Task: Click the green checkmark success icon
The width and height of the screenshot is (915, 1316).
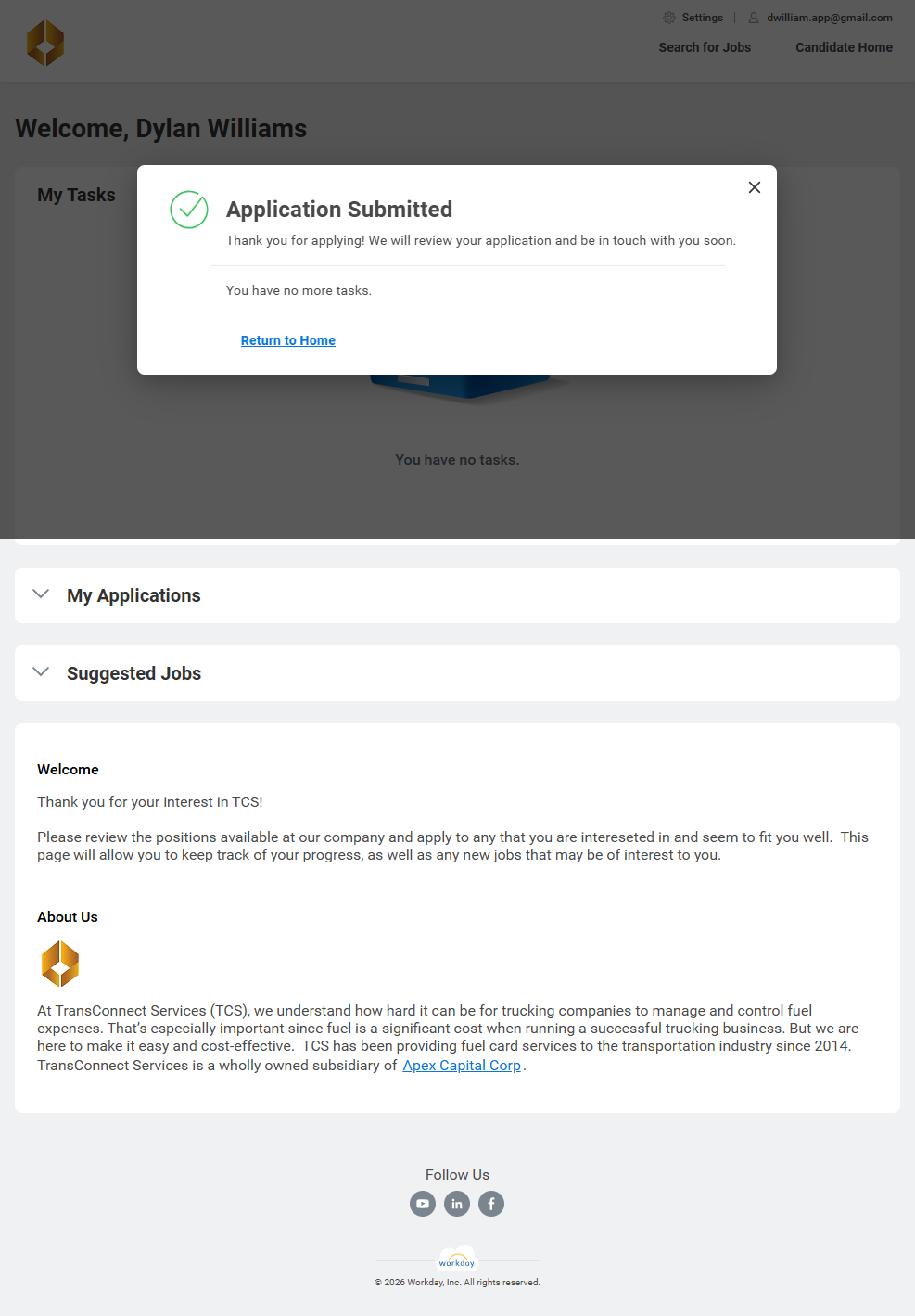Action: click(189, 210)
